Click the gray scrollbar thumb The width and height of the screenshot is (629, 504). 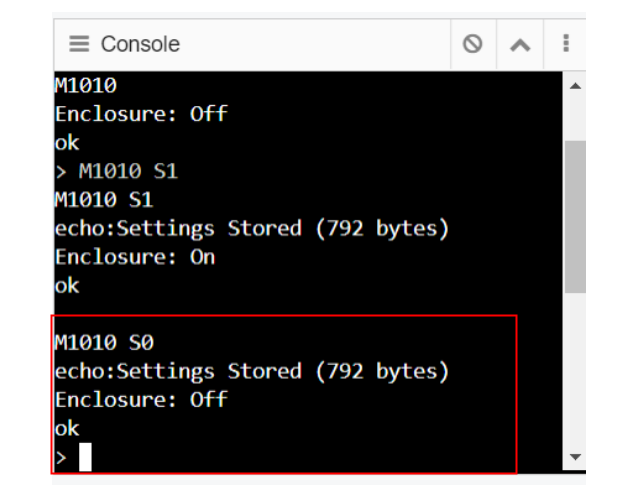pyautogui.click(x=575, y=217)
